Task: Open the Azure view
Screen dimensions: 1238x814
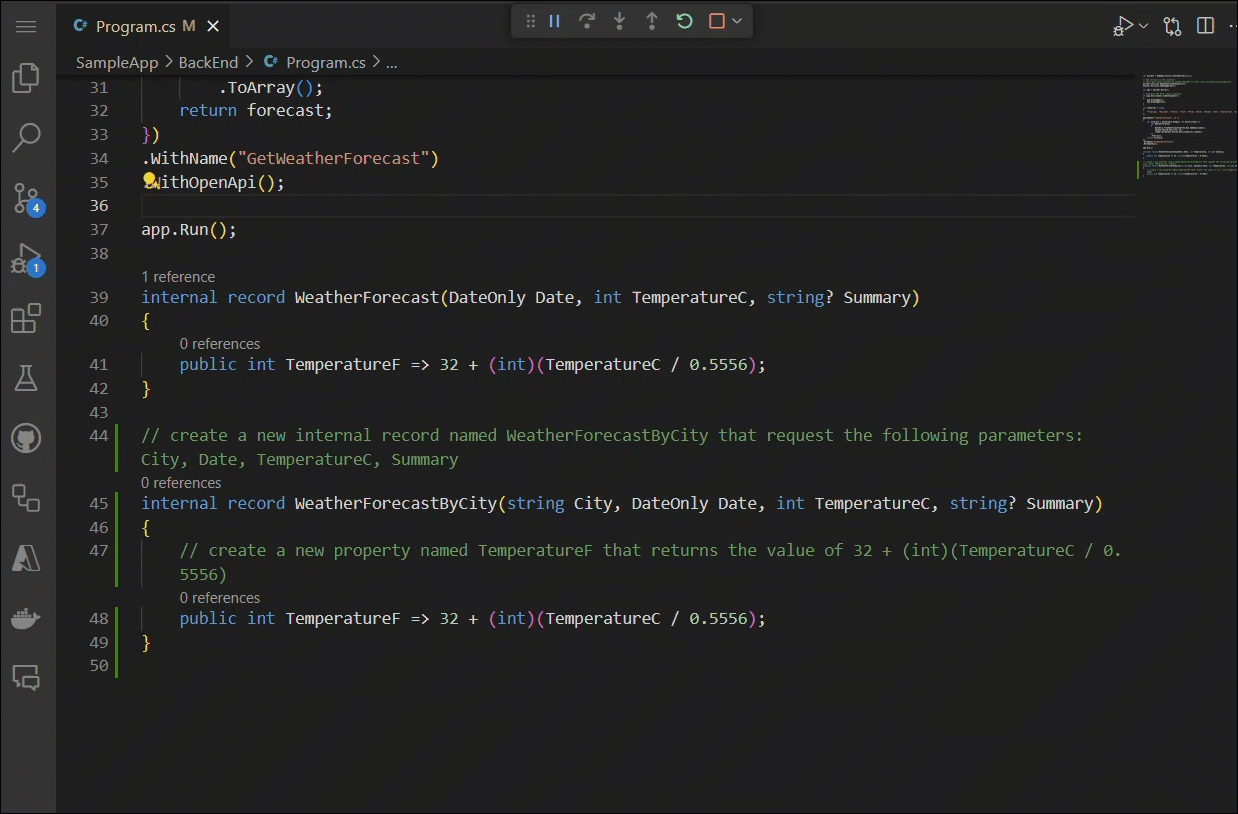Action: click(x=26, y=558)
